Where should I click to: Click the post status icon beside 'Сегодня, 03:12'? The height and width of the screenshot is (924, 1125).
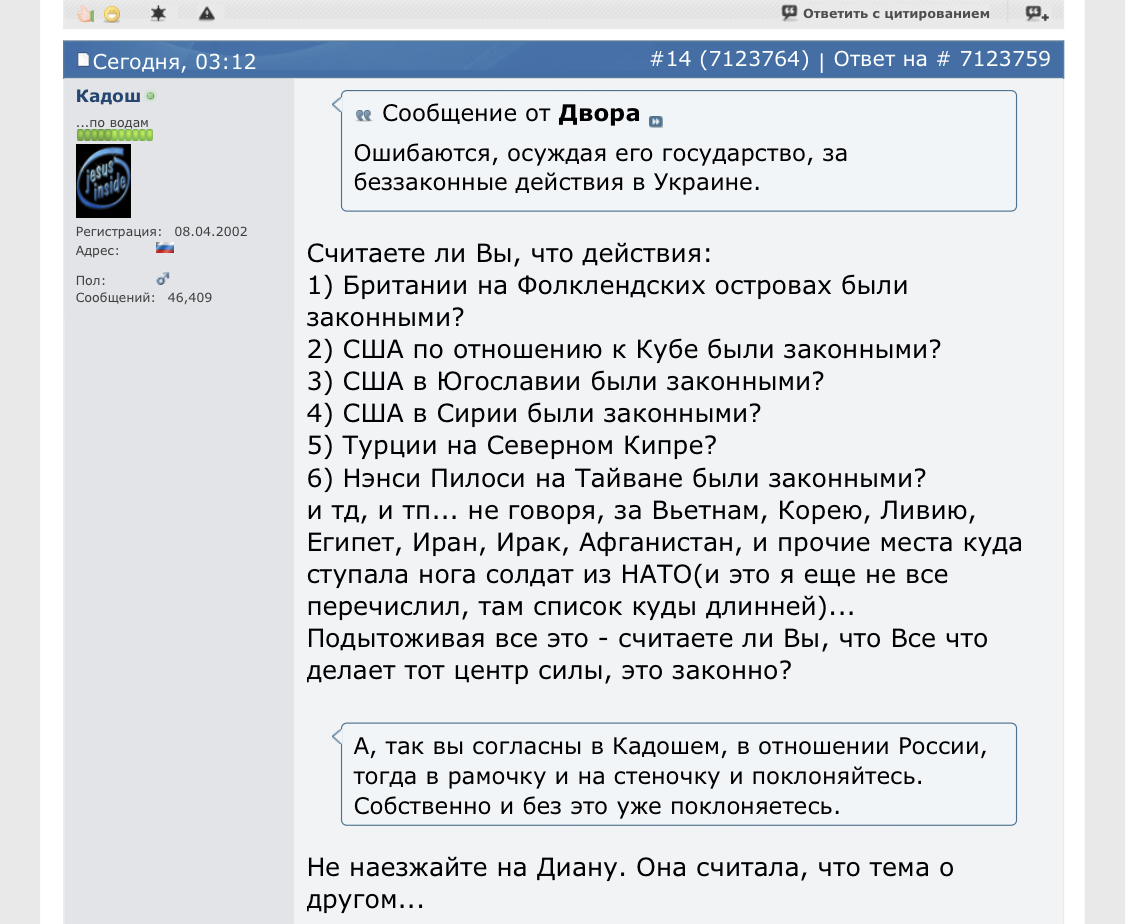tap(83, 61)
